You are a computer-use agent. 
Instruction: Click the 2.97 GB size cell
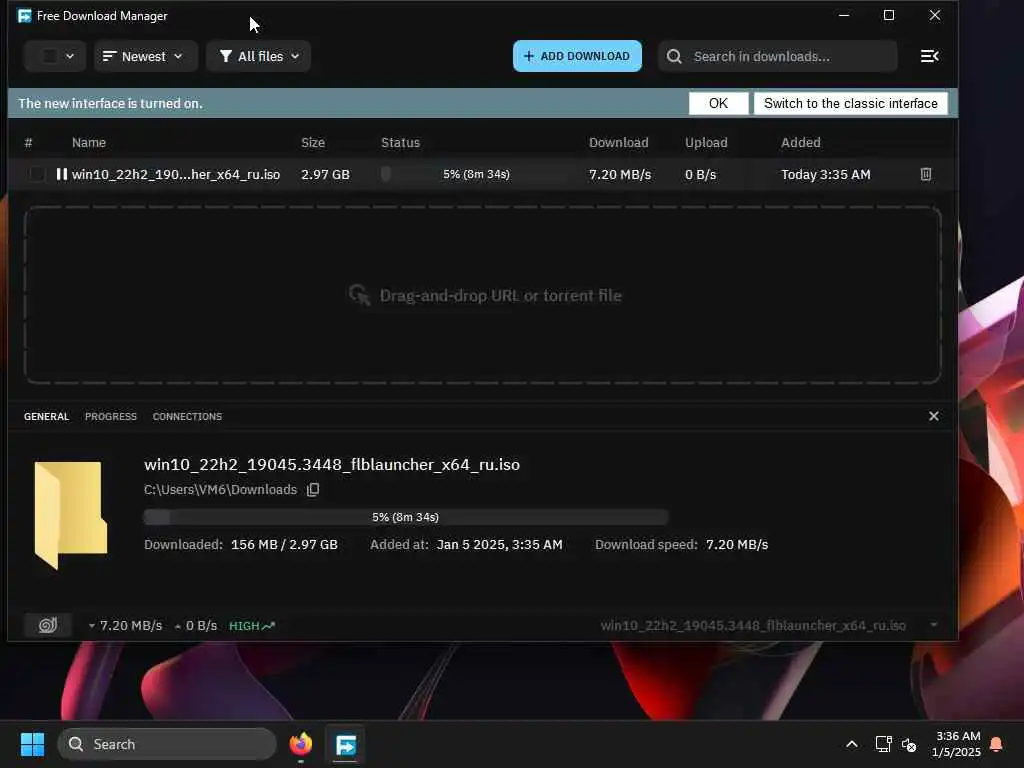tap(325, 174)
